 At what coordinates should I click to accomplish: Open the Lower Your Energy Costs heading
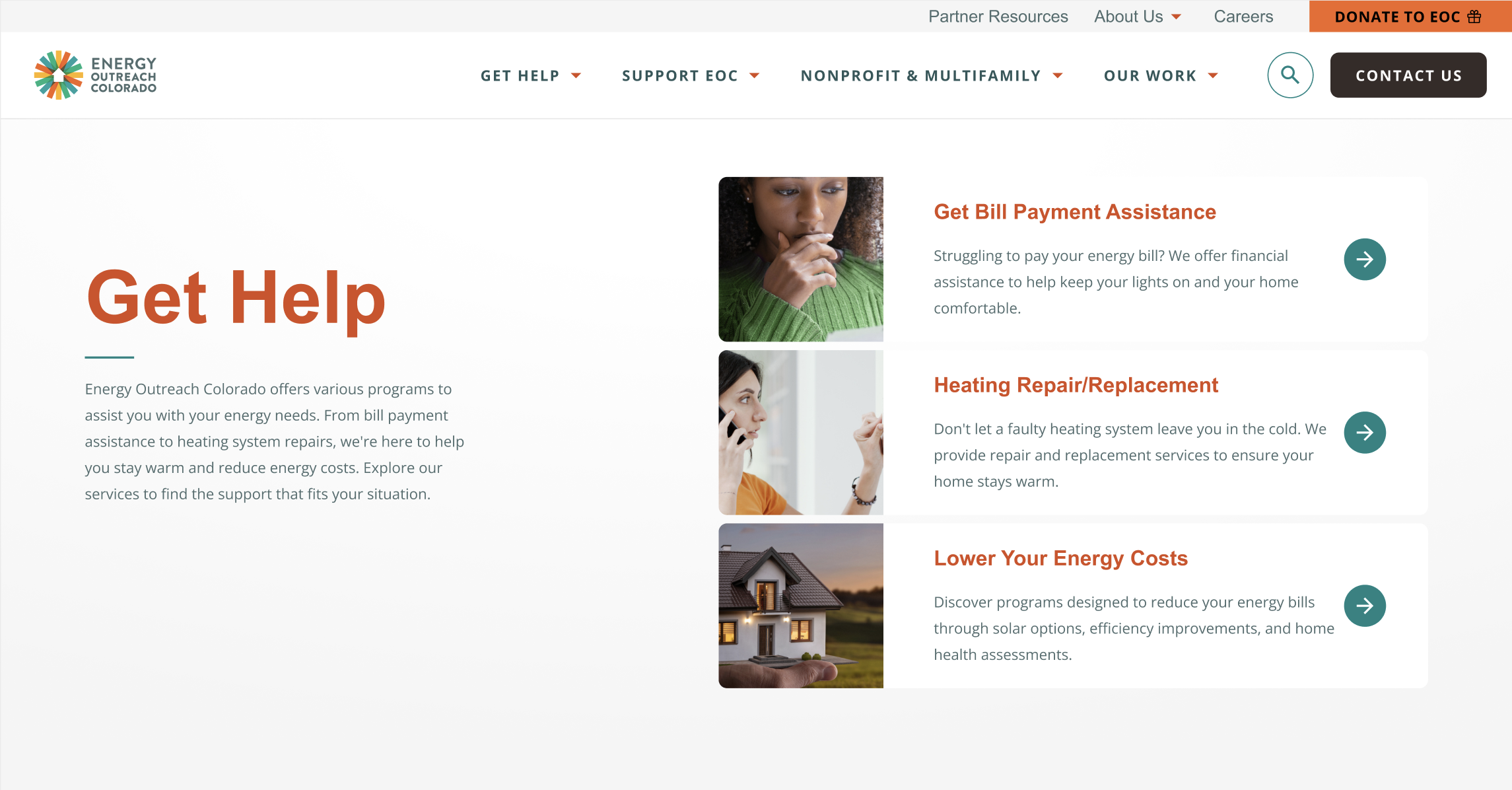click(x=1060, y=558)
